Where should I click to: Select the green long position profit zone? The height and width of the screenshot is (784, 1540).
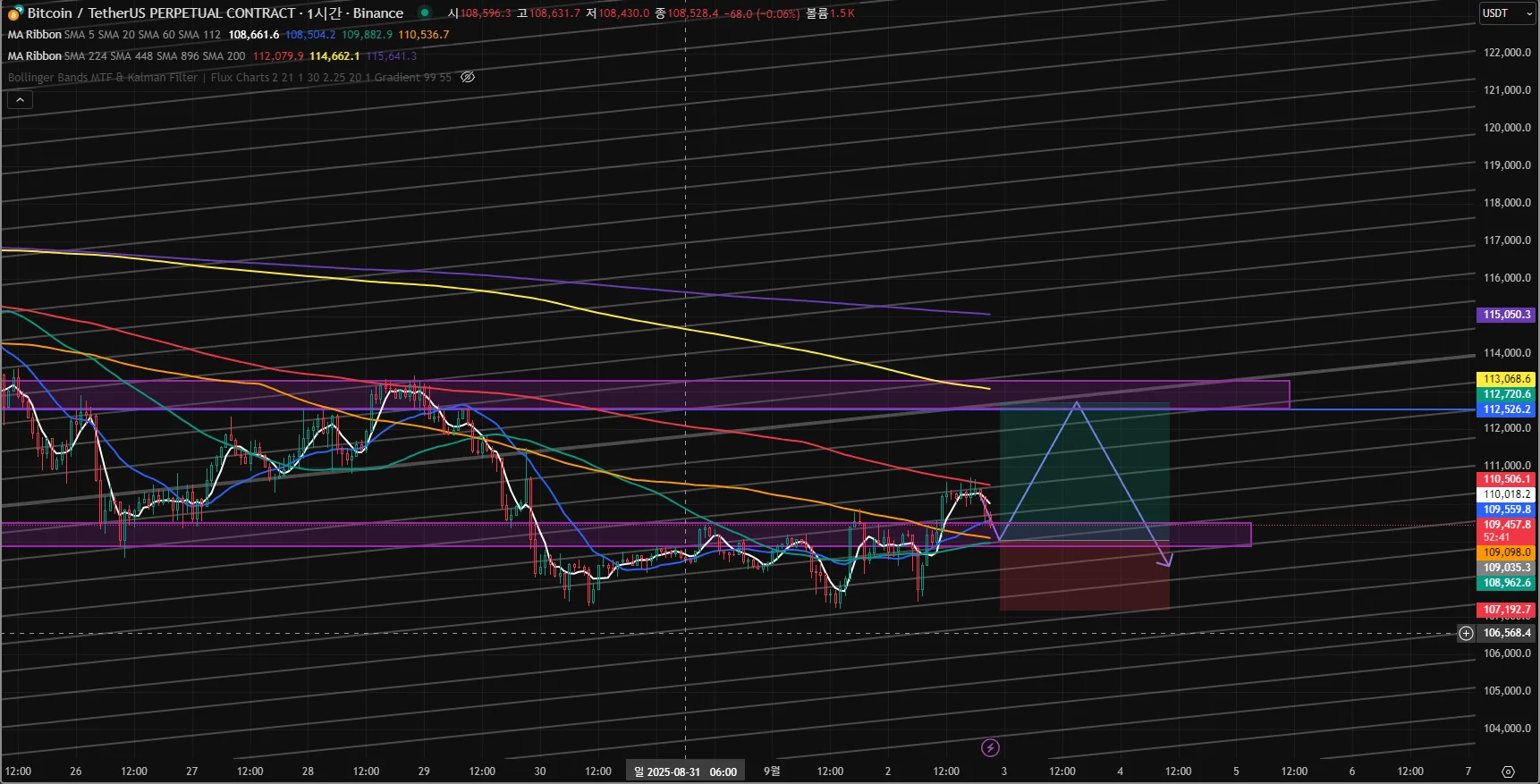point(1084,472)
